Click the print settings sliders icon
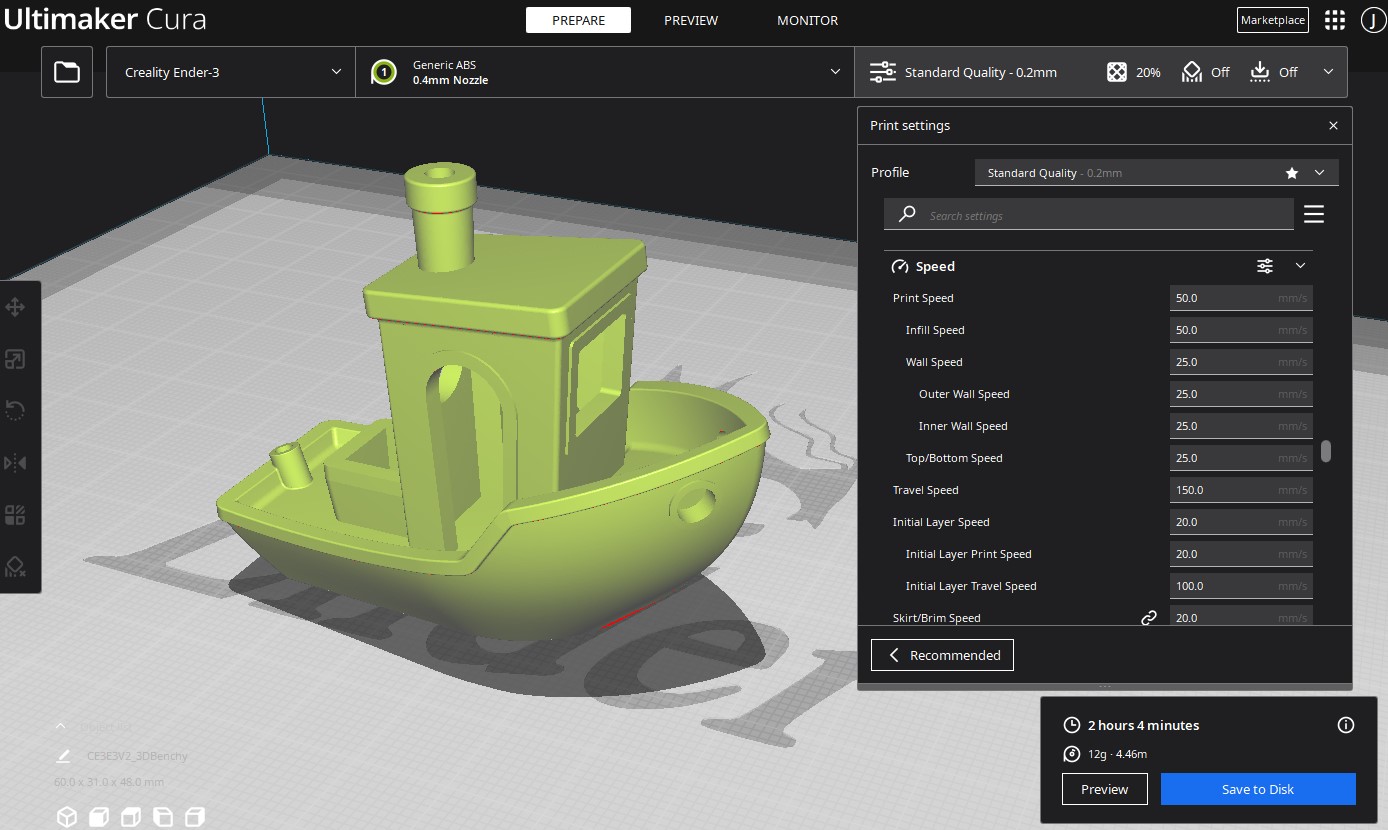Viewport: 1388px width, 830px height. 883,72
